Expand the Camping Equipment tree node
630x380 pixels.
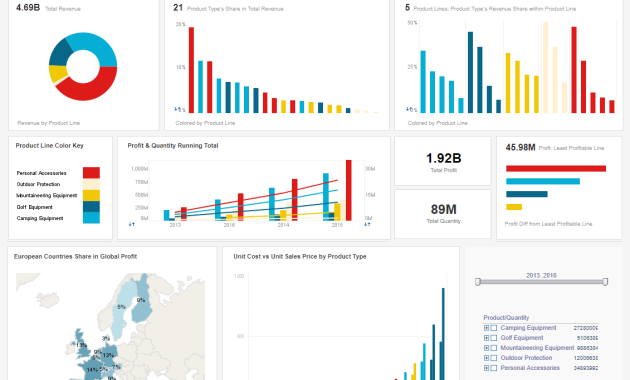click(x=486, y=328)
